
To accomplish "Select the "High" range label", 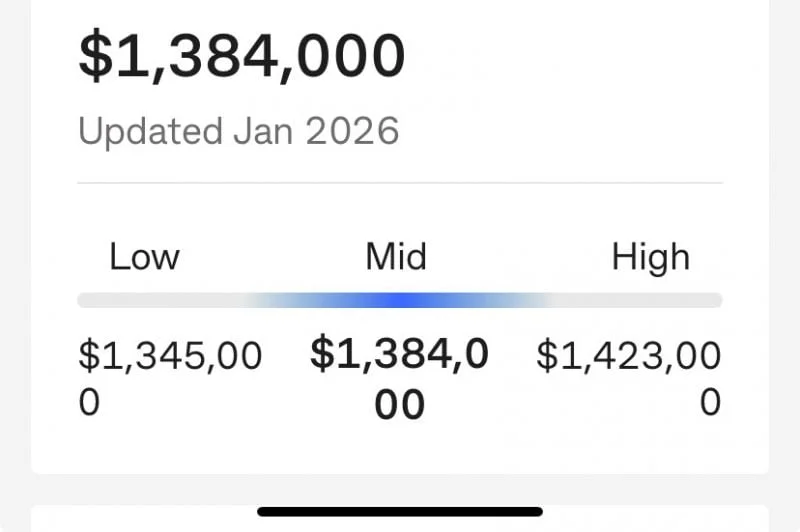I will click(x=650, y=257).
